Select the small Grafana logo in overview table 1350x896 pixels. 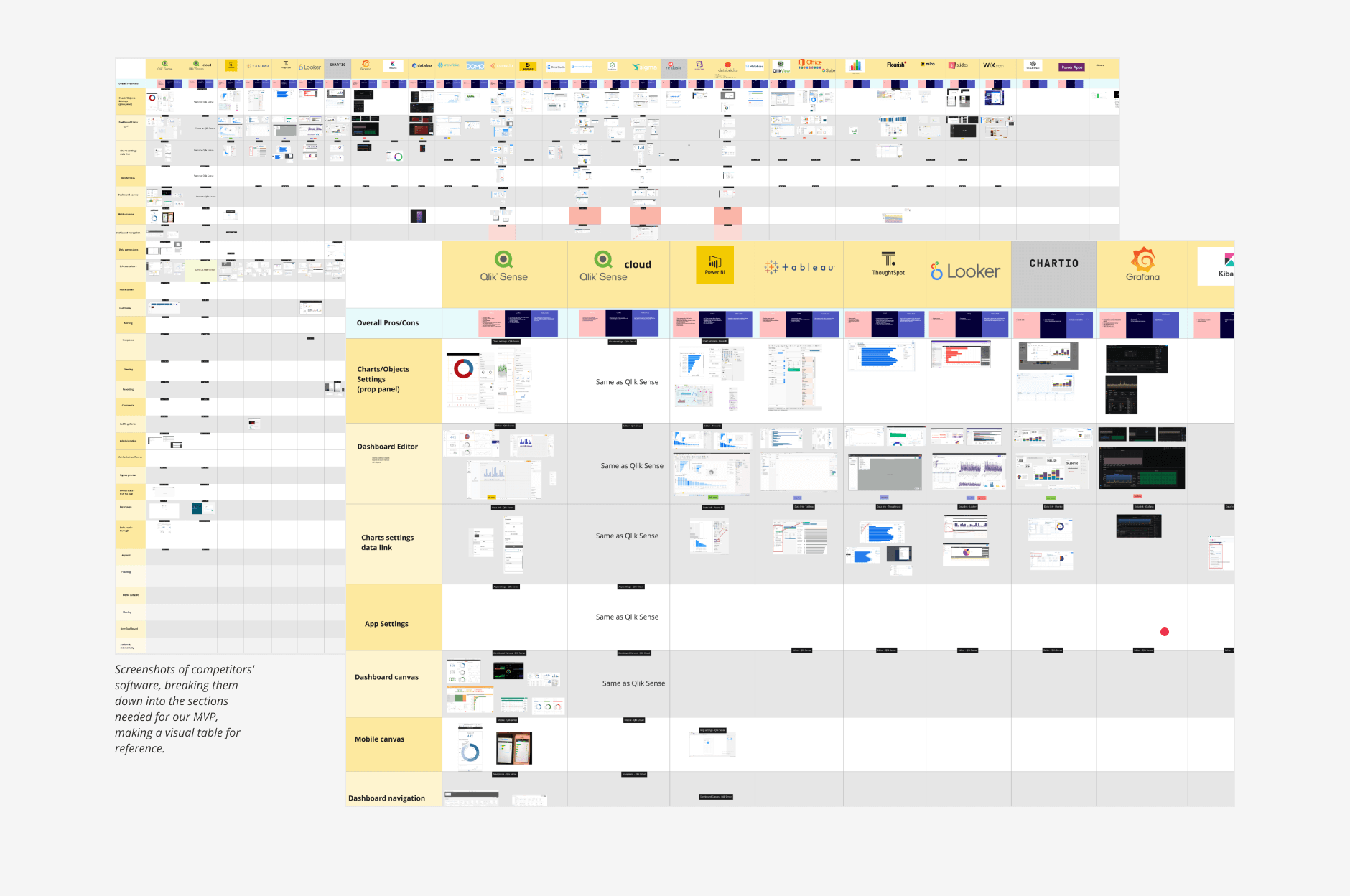(366, 65)
